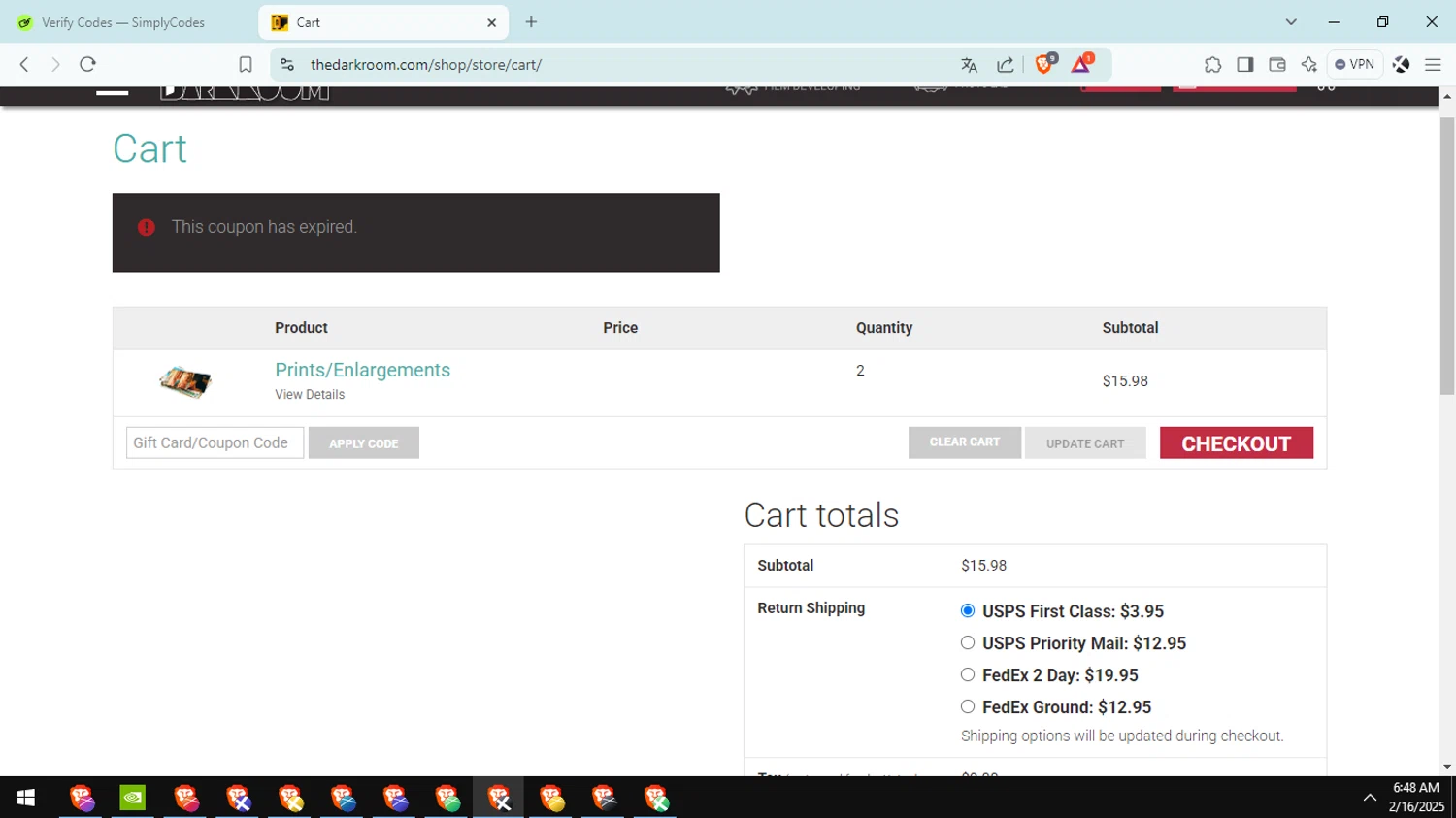Image resolution: width=1456 pixels, height=818 pixels.
Task: Click the 'This coupon has expired.' message
Action: [x=264, y=227]
